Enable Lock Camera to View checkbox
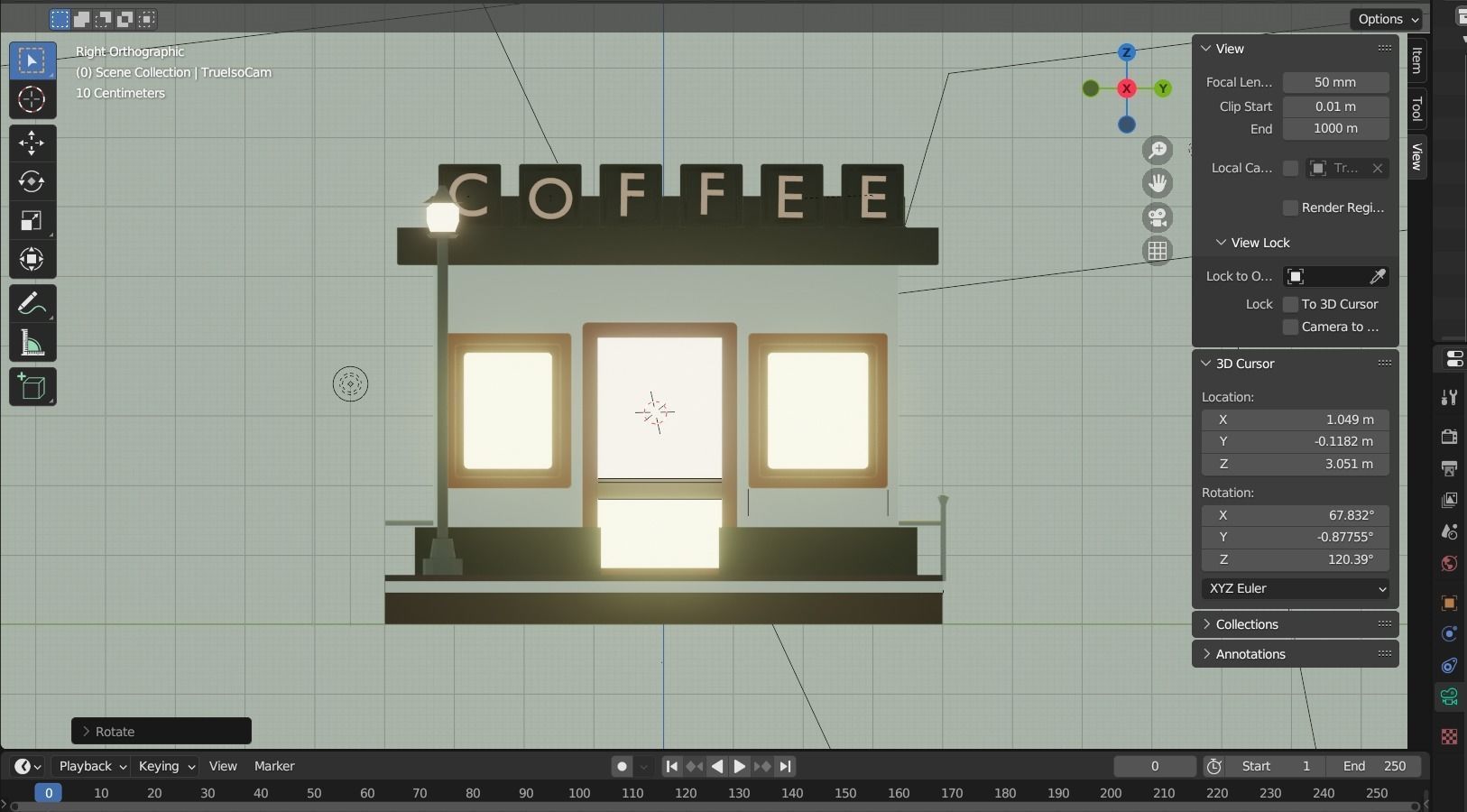 1290,327
